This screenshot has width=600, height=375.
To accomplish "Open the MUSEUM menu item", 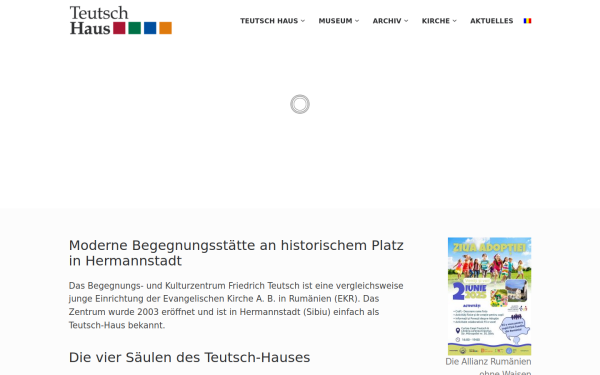I will [x=335, y=21].
